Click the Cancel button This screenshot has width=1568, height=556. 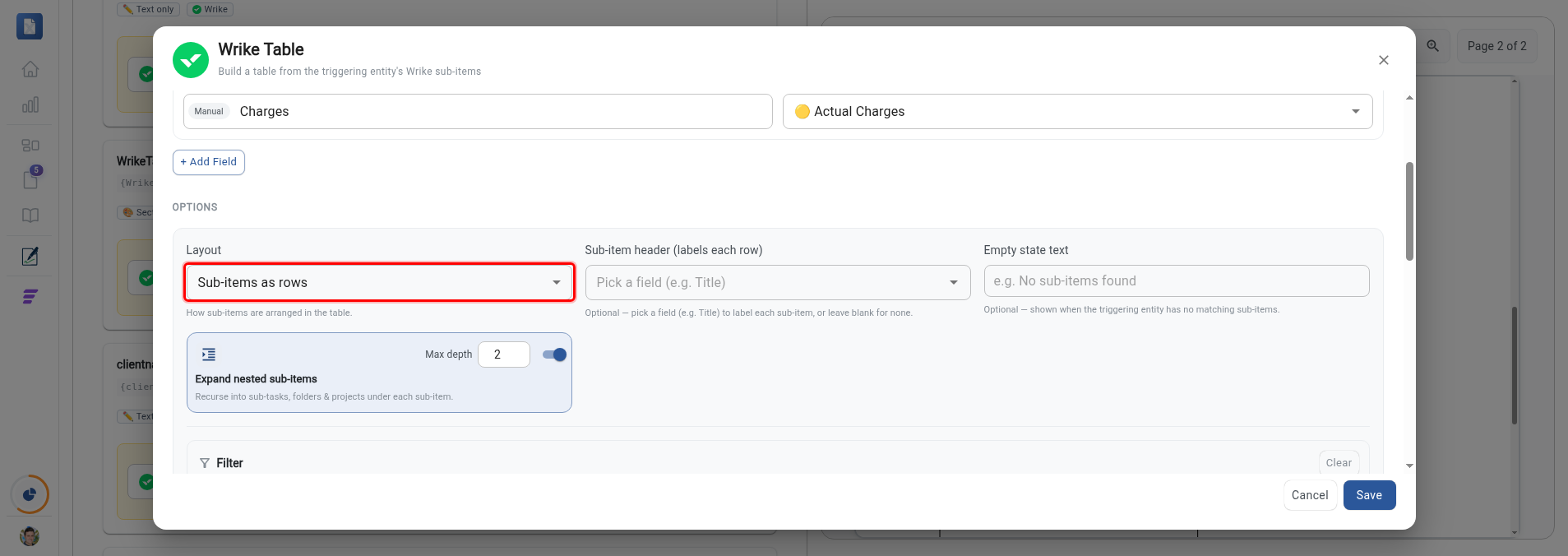(x=1310, y=495)
